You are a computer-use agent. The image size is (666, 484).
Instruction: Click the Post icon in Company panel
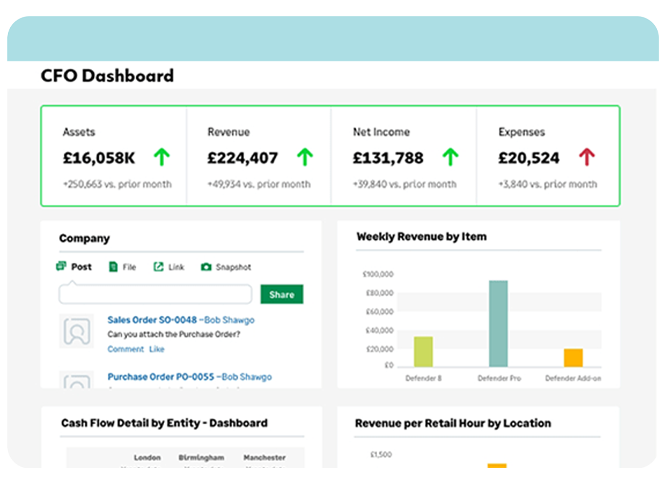[61, 266]
